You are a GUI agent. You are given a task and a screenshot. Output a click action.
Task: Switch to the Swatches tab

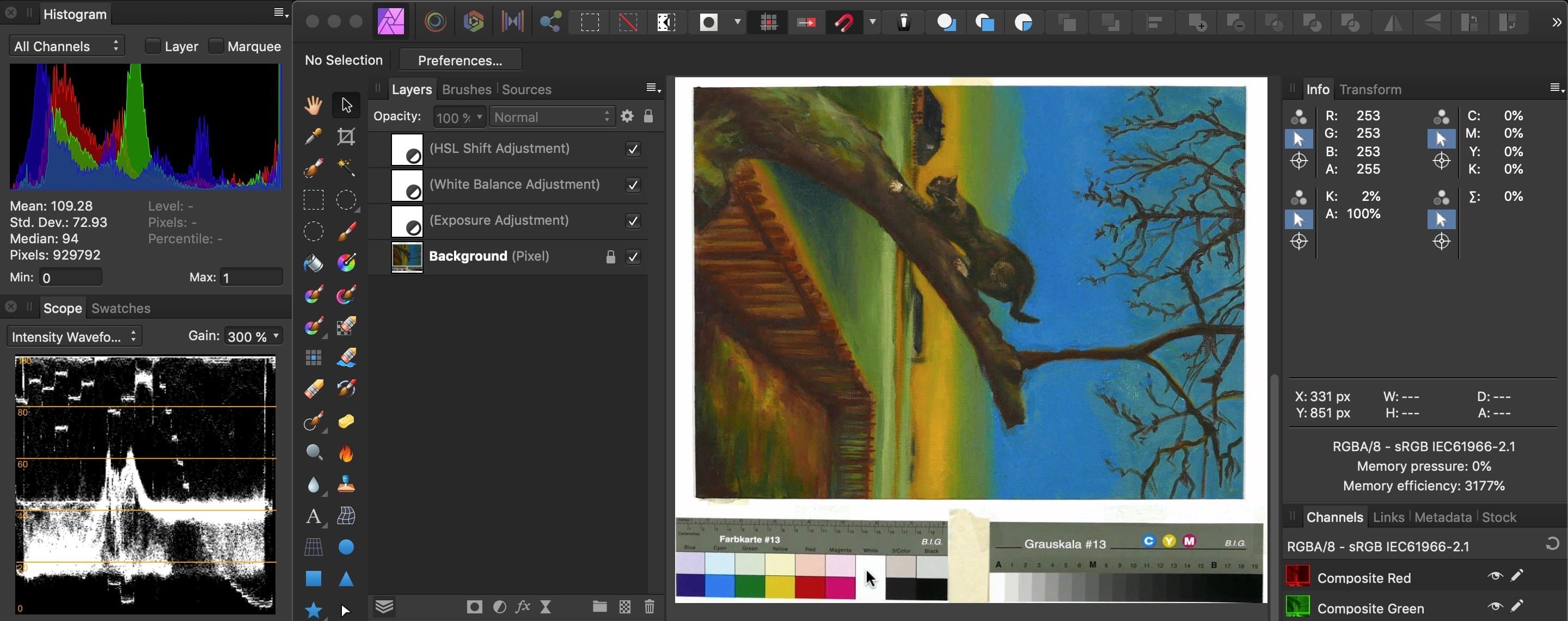pyautogui.click(x=120, y=309)
